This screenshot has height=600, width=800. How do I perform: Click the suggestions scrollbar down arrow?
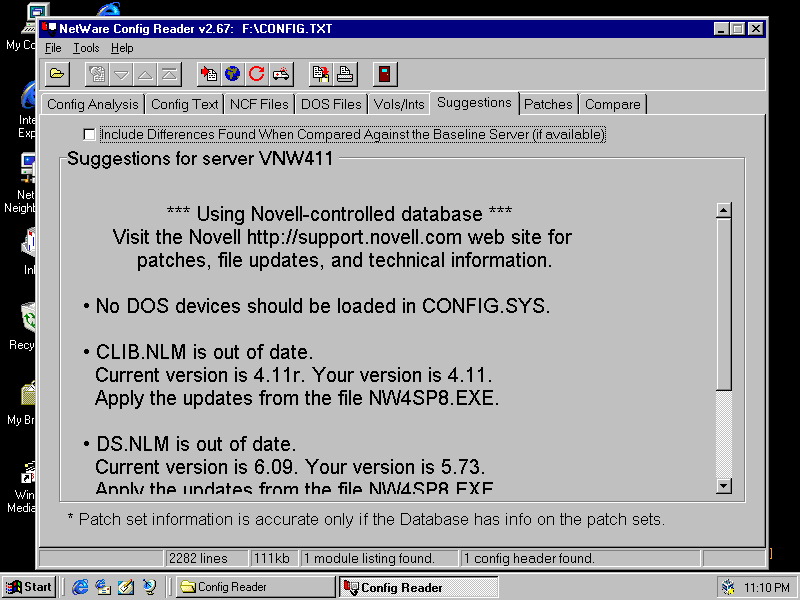(x=724, y=486)
